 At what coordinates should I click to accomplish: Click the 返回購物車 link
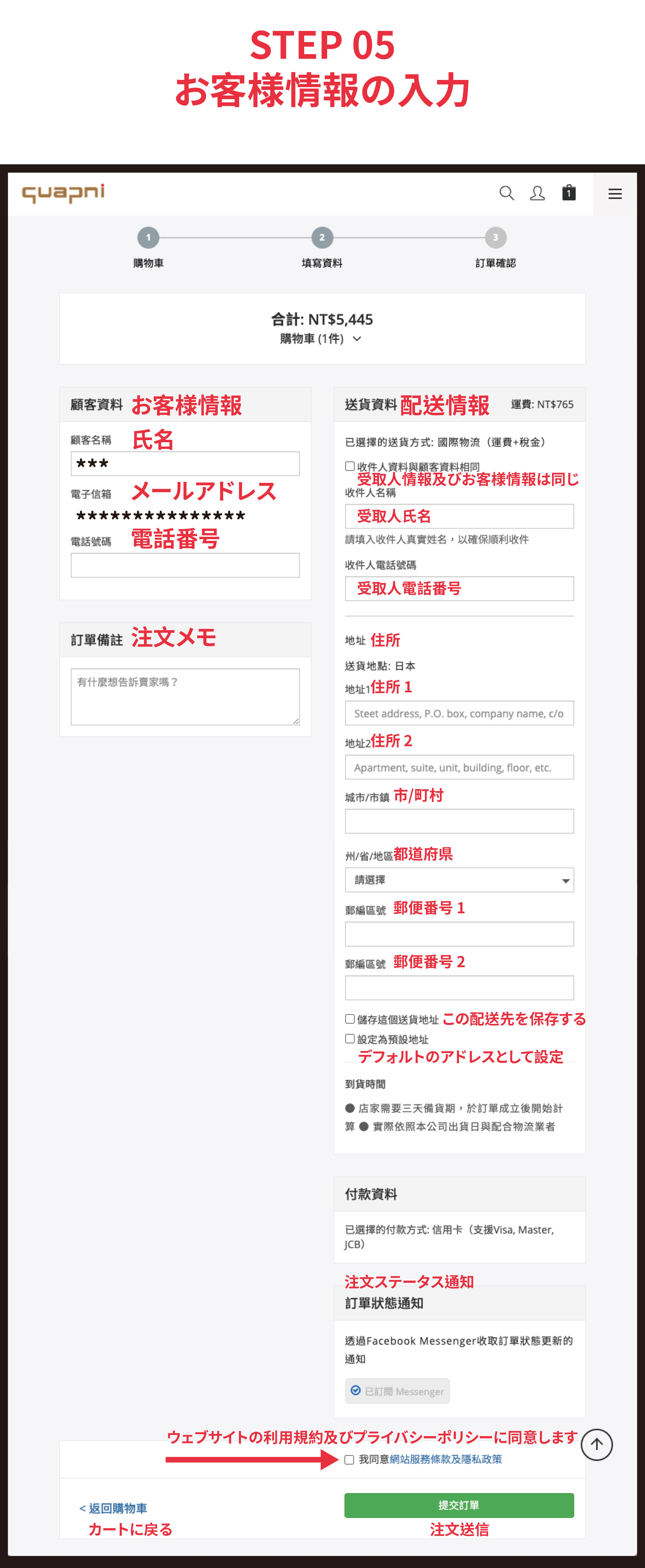(x=113, y=1508)
